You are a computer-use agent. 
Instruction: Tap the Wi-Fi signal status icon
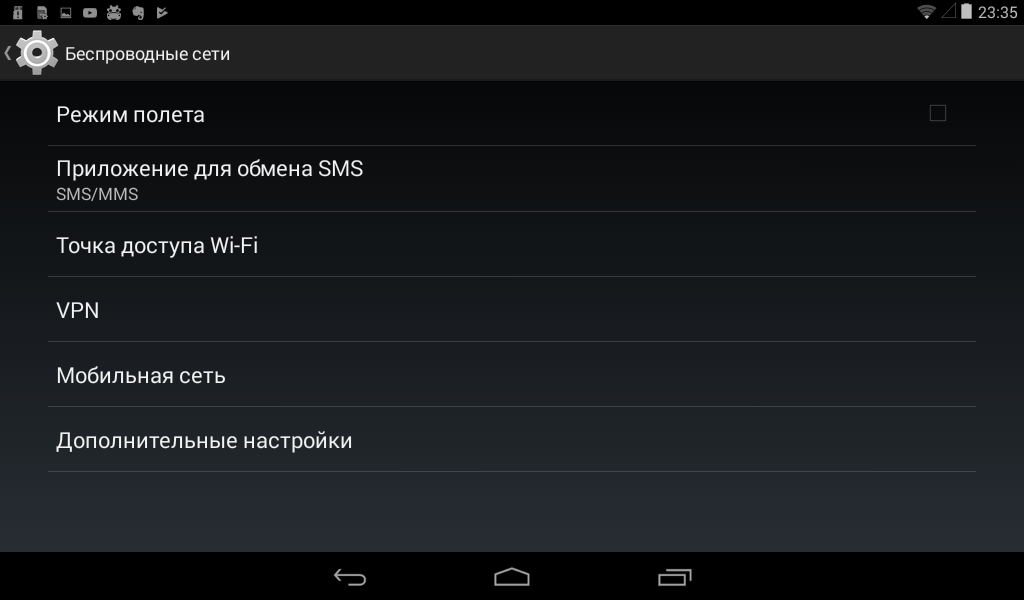pyautogui.click(x=926, y=12)
